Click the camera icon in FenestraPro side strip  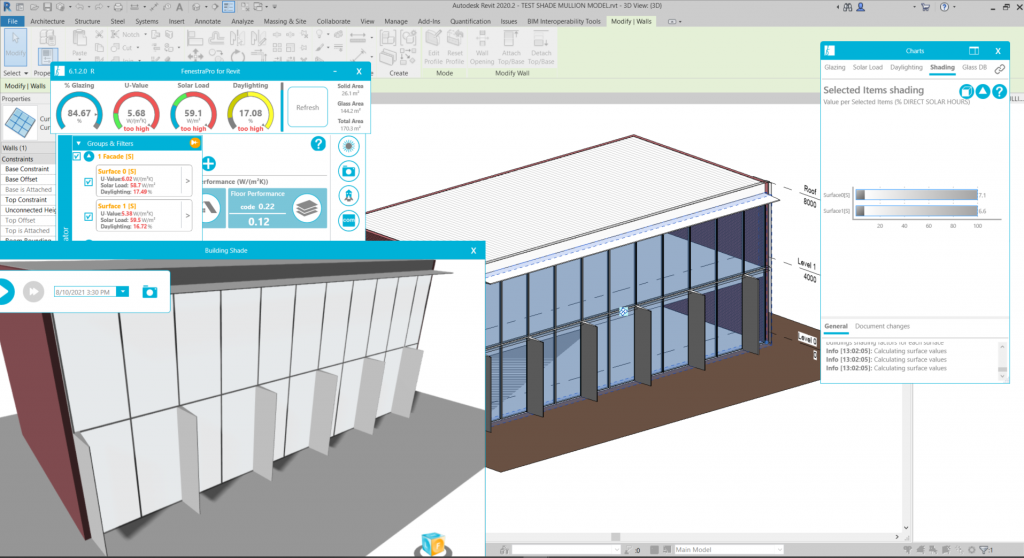tap(349, 171)
